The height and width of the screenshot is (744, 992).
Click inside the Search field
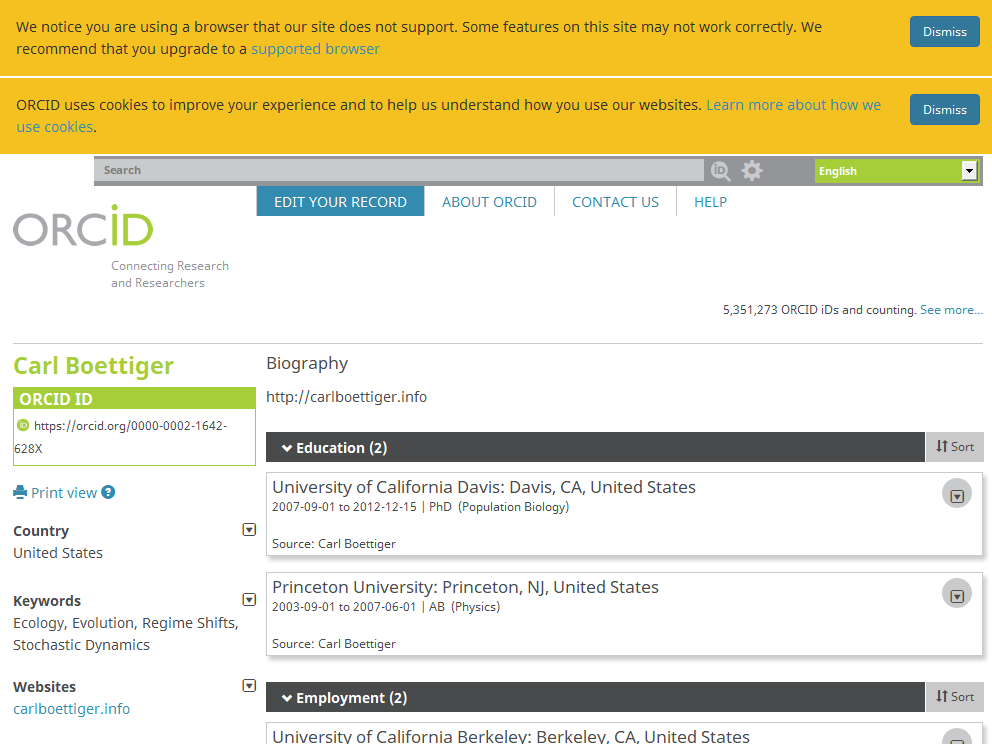pyautogui.click(x=400, y=170)
